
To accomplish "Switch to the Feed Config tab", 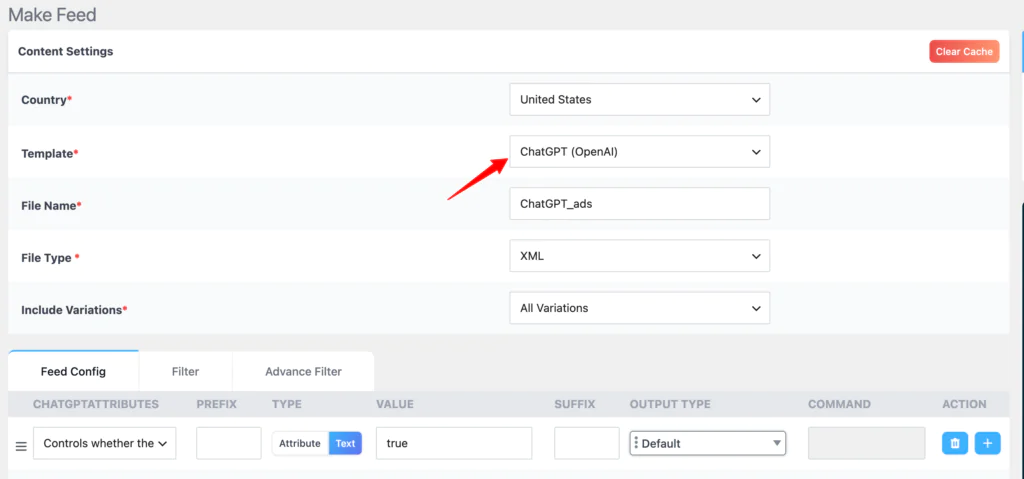I will pos(73,371).
